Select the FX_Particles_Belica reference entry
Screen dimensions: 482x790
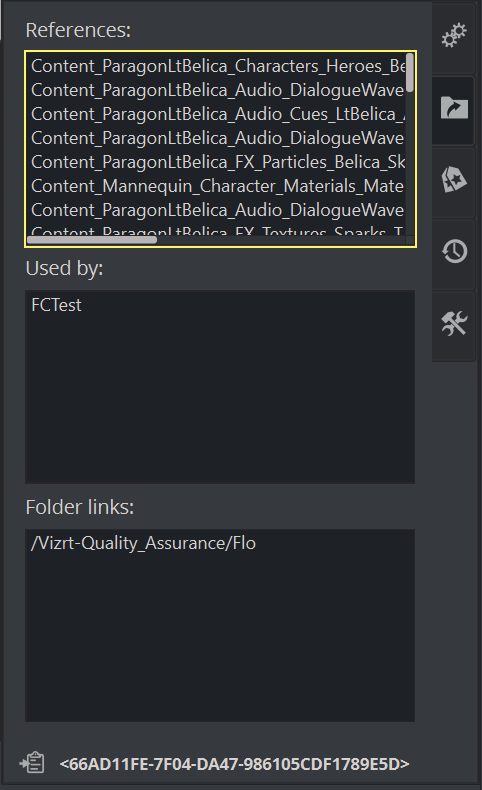coord(218,162)
